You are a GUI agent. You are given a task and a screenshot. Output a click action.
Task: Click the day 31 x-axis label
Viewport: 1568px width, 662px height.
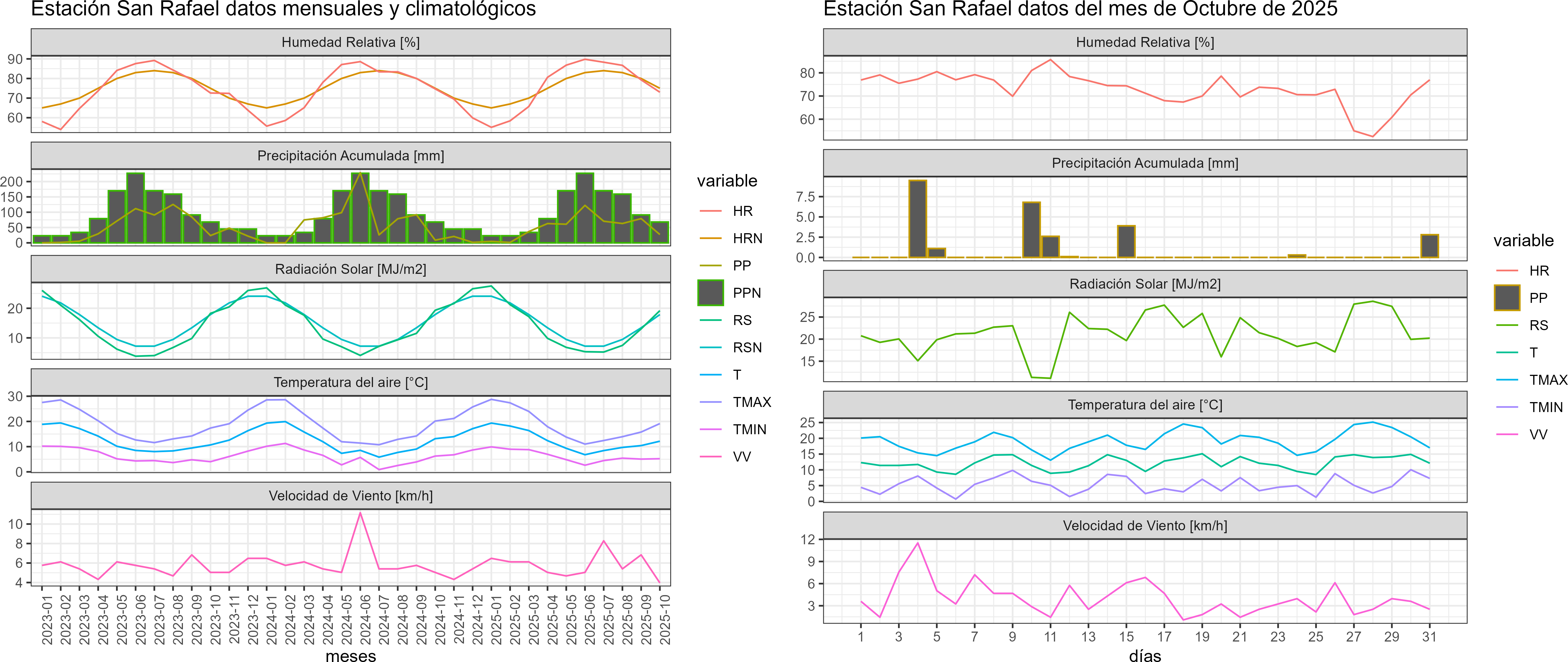pos(1429,636)
